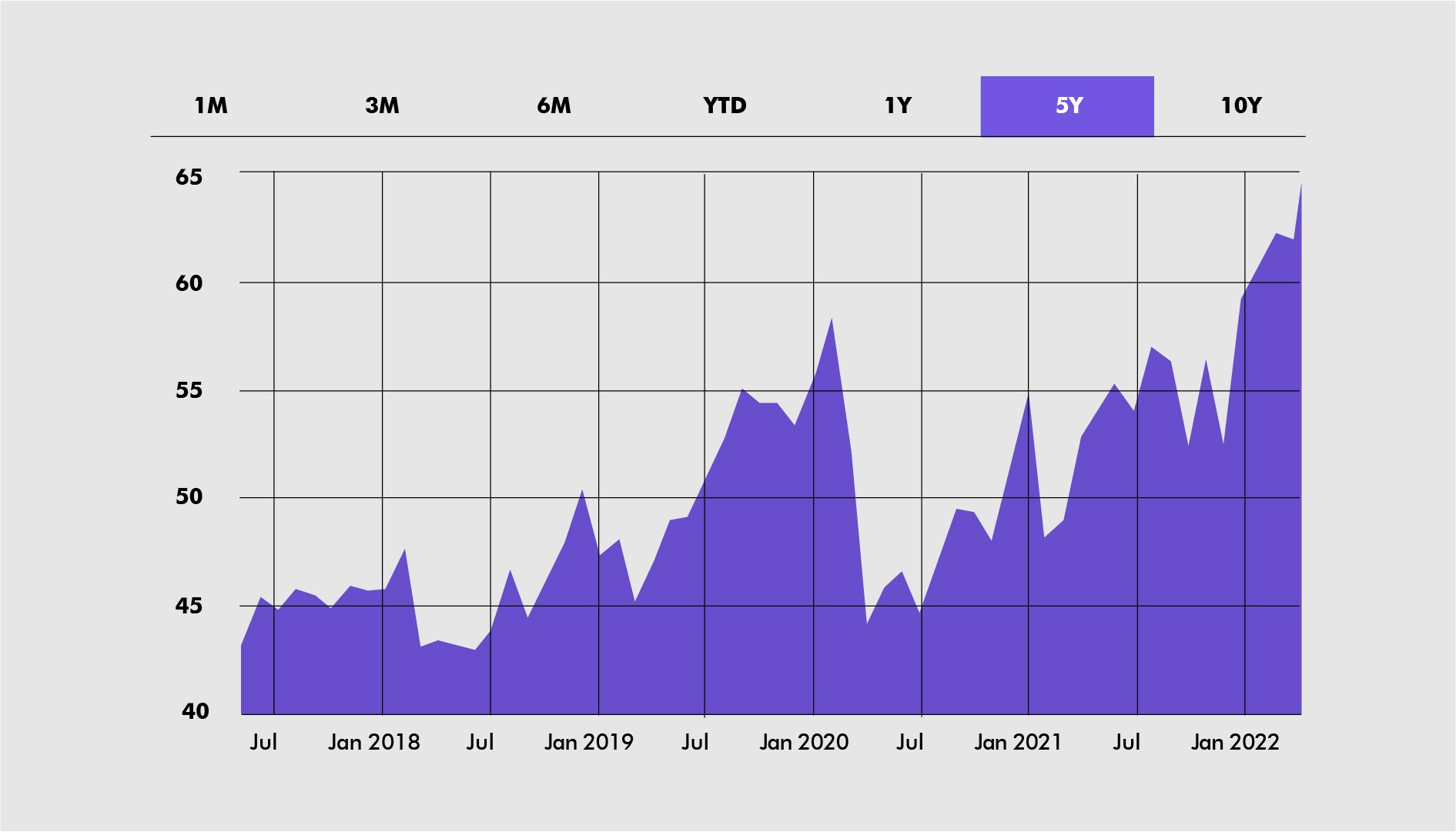Select the 1Y range tab

898,105
